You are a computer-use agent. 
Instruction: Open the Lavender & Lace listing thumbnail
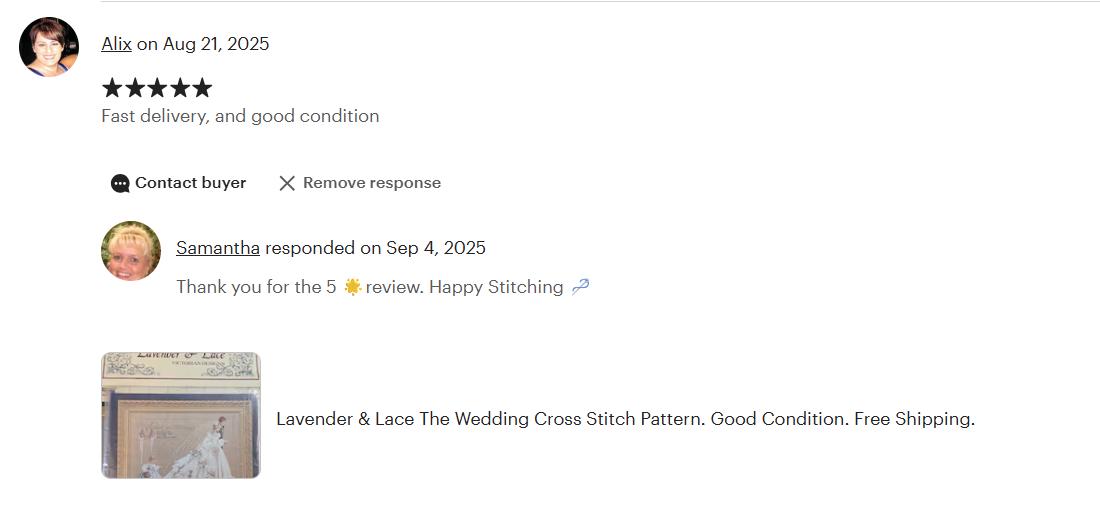[x=181, y=415]
